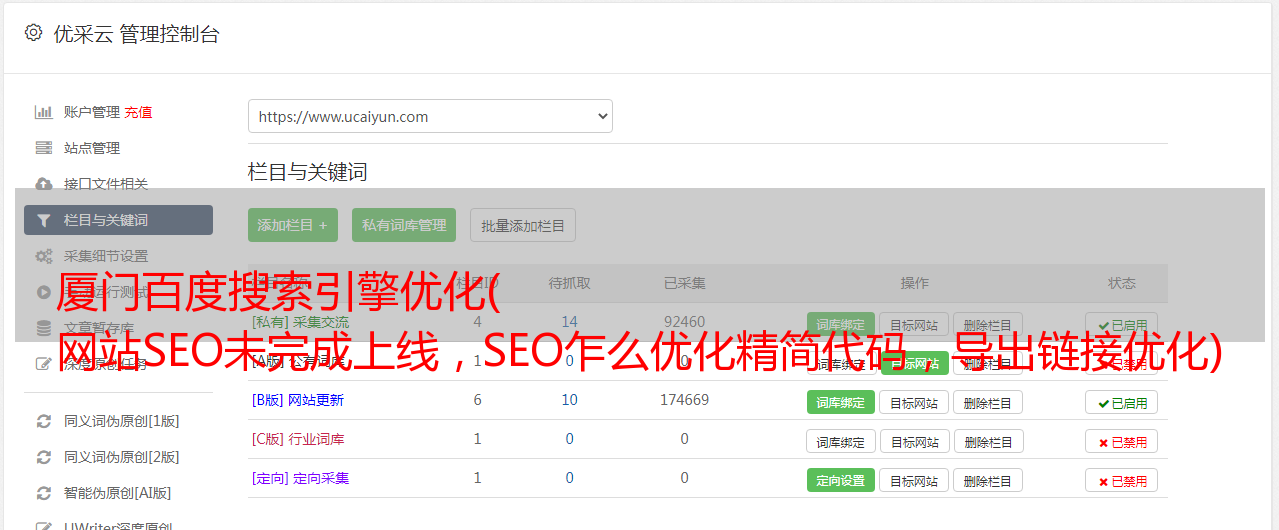Click 删除栏目 in the 行业词库 row
1279x530 pixels.
click(x=988, y=441)
